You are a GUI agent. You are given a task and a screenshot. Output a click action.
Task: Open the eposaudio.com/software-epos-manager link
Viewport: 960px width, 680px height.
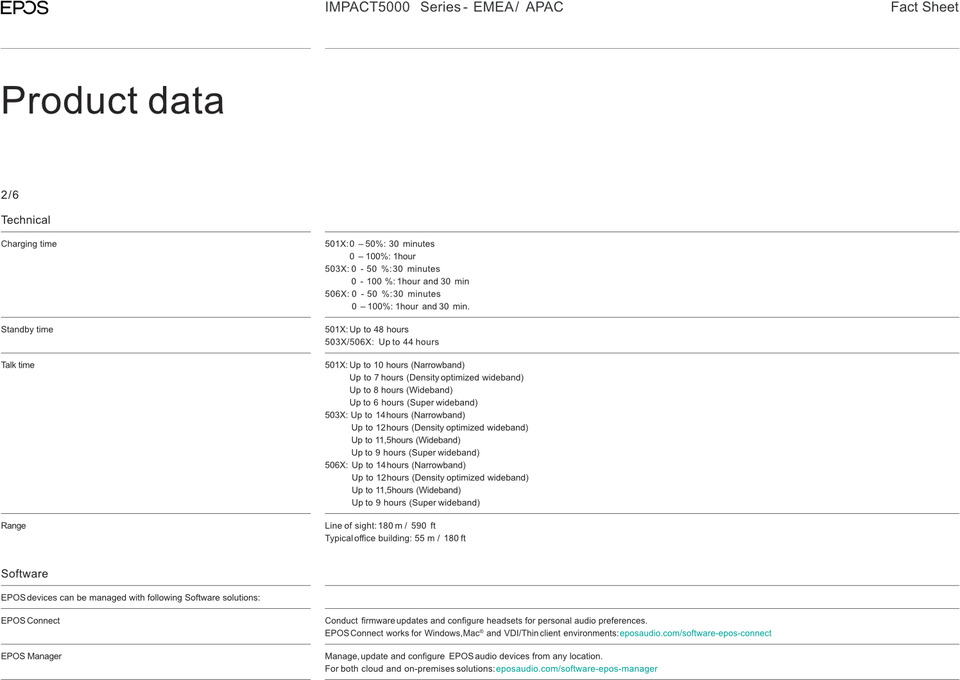(x=576, y=668)
